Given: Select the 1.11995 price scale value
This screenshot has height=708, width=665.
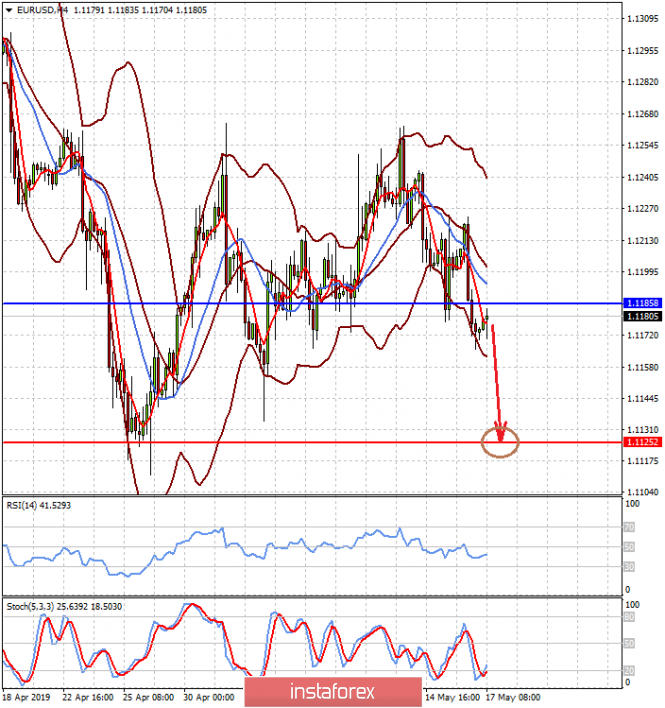Looking at the screenshot, I should (643, 271).
